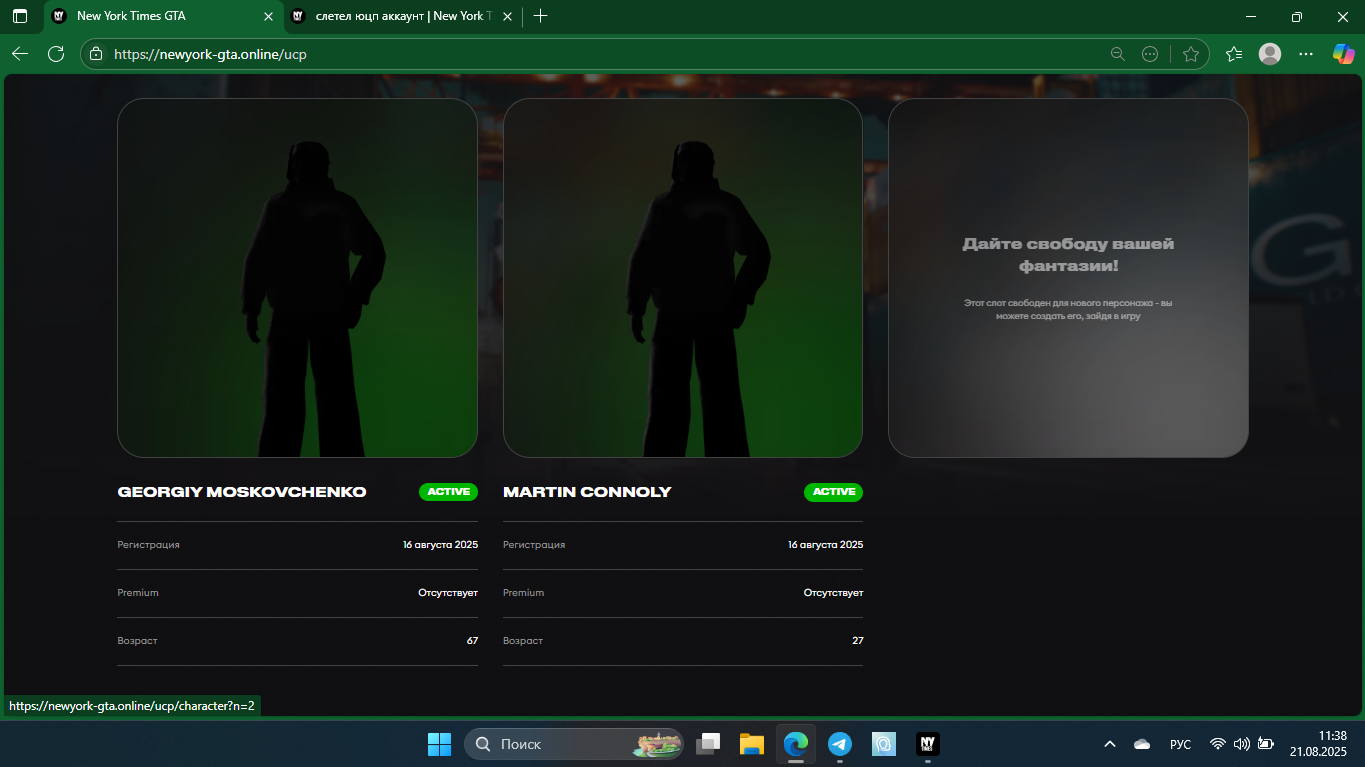The width and height of the screenshot is (1365, 767).
Task: Switch the РУС keyboard language indicator
Action: (x=1180, y=744)
